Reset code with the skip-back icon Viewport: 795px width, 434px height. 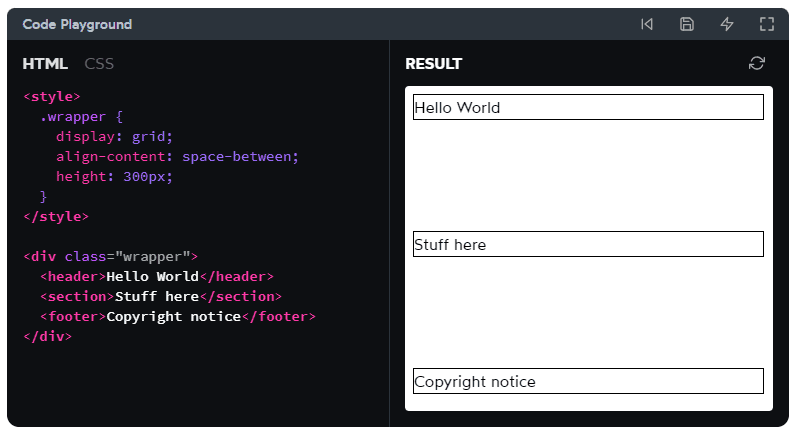coord(647,24)
